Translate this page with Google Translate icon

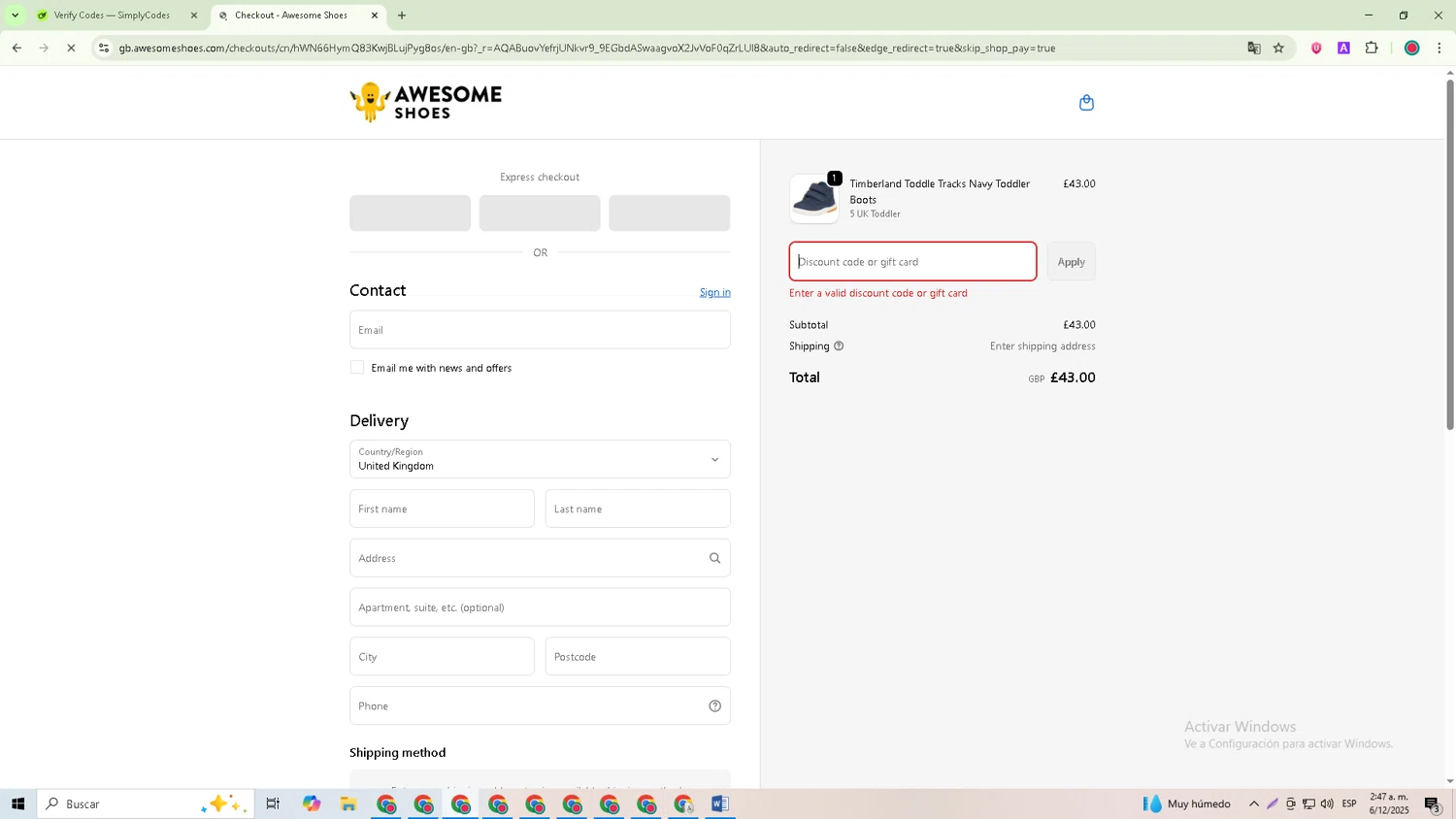pos(1254,48)
